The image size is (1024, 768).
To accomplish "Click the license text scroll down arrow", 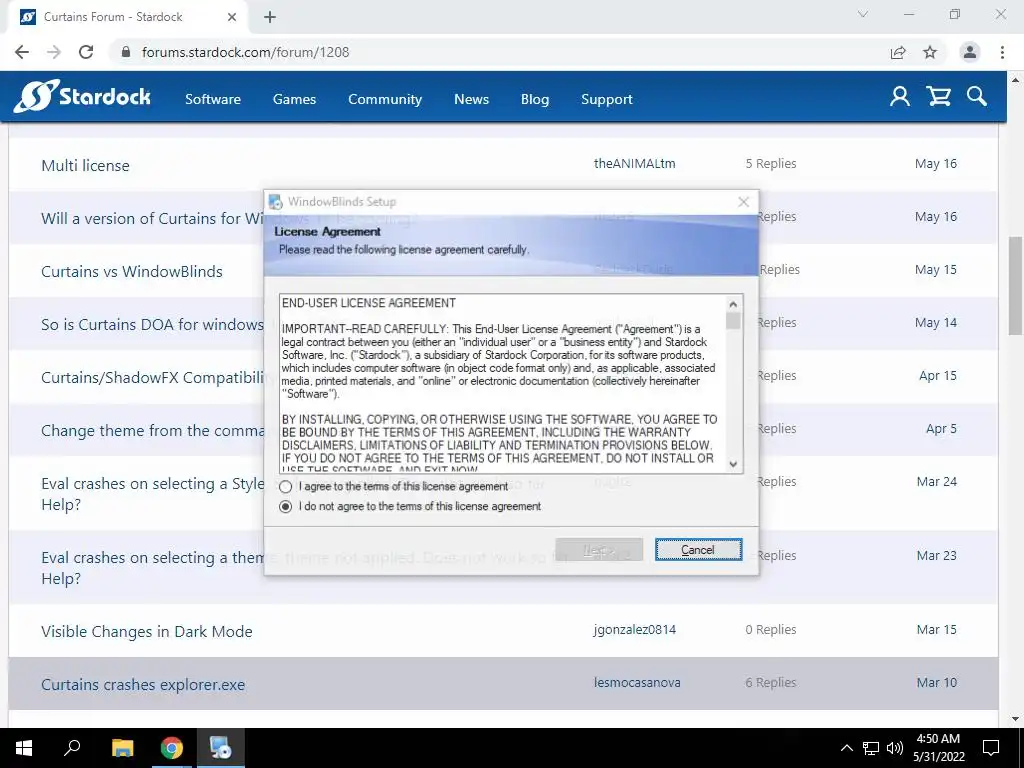I will tap(733, 464).
